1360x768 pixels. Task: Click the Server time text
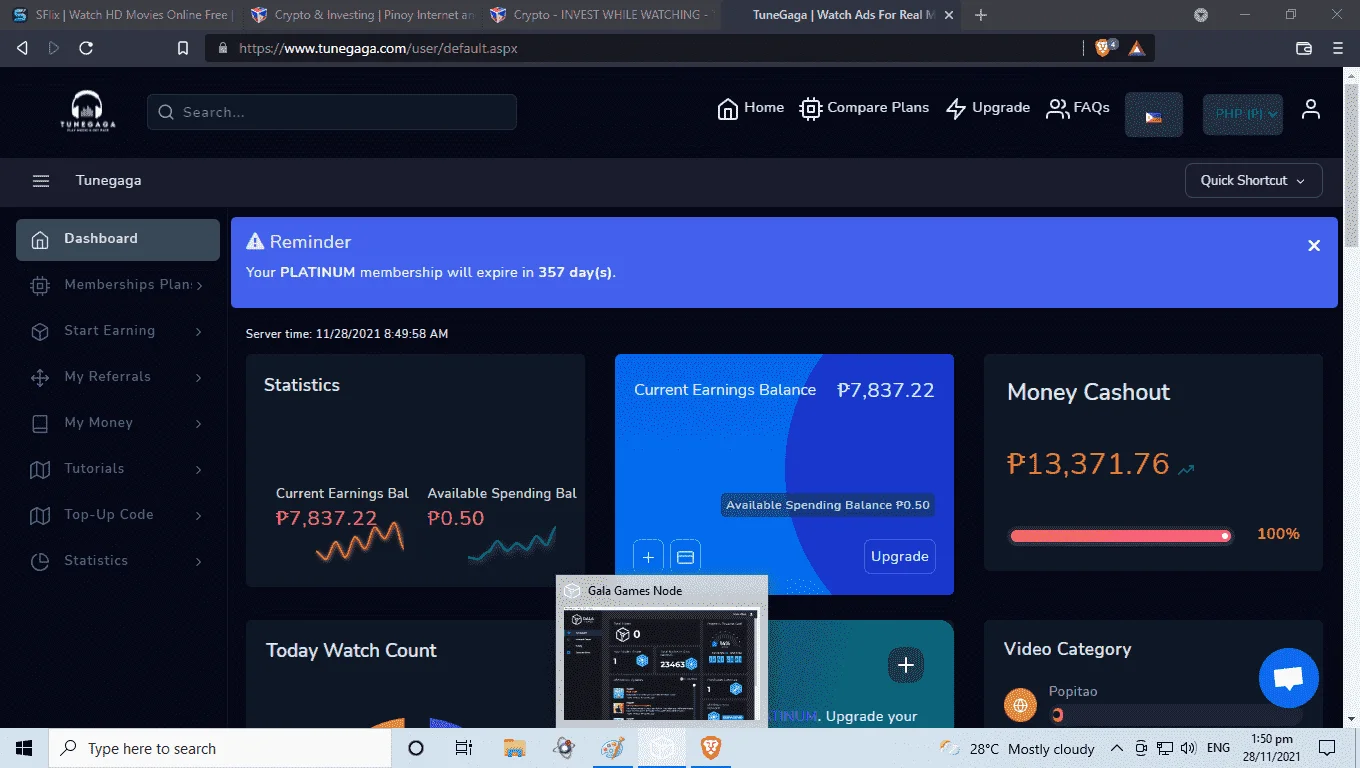coord(347,334)
